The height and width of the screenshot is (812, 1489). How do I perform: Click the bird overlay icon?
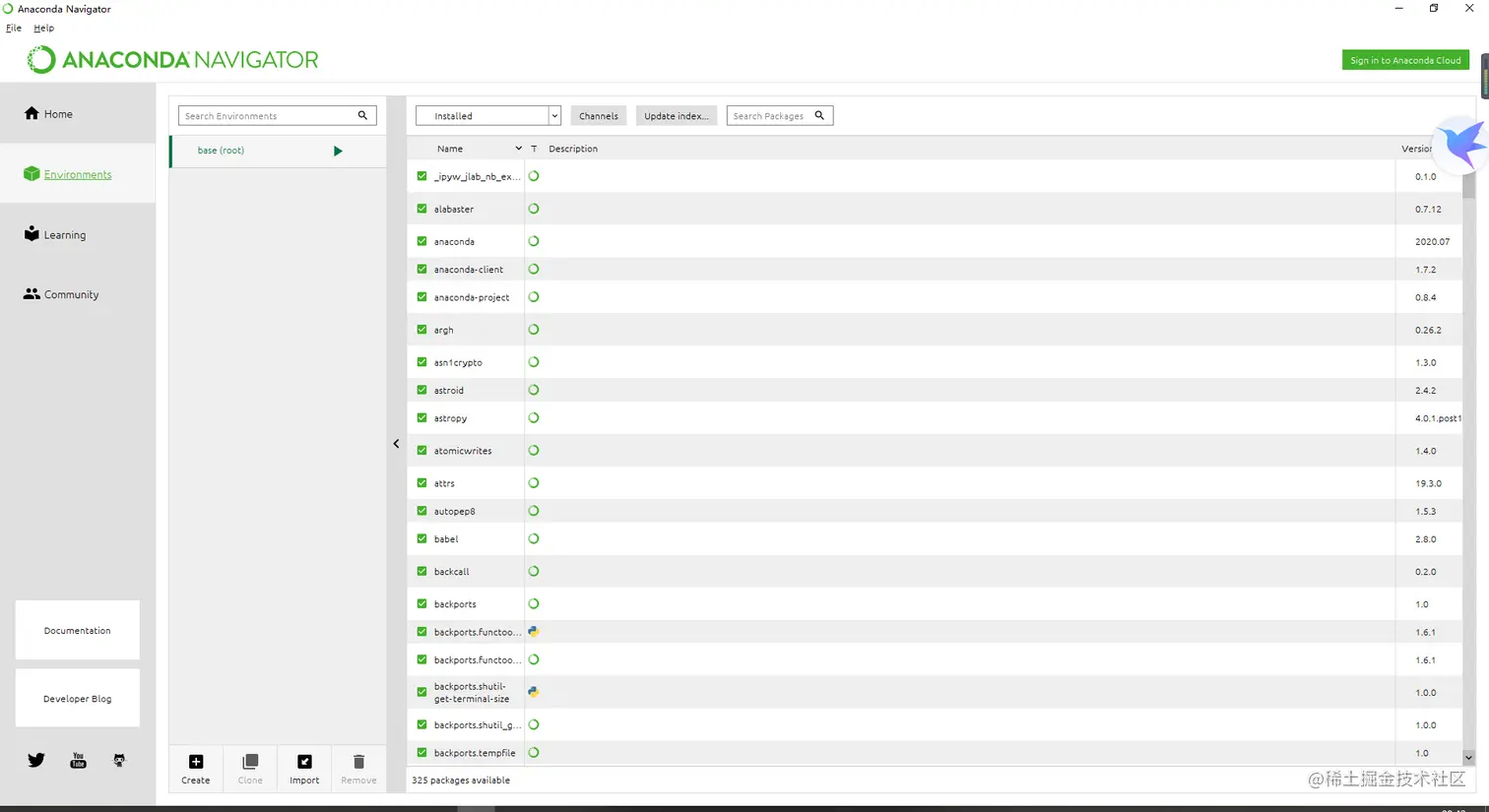point(1462,145)
